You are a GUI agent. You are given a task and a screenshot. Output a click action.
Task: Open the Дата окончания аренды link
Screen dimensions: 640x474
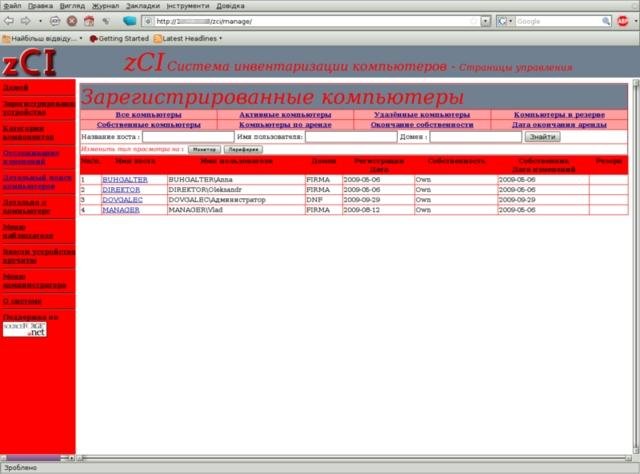[559, 125]
